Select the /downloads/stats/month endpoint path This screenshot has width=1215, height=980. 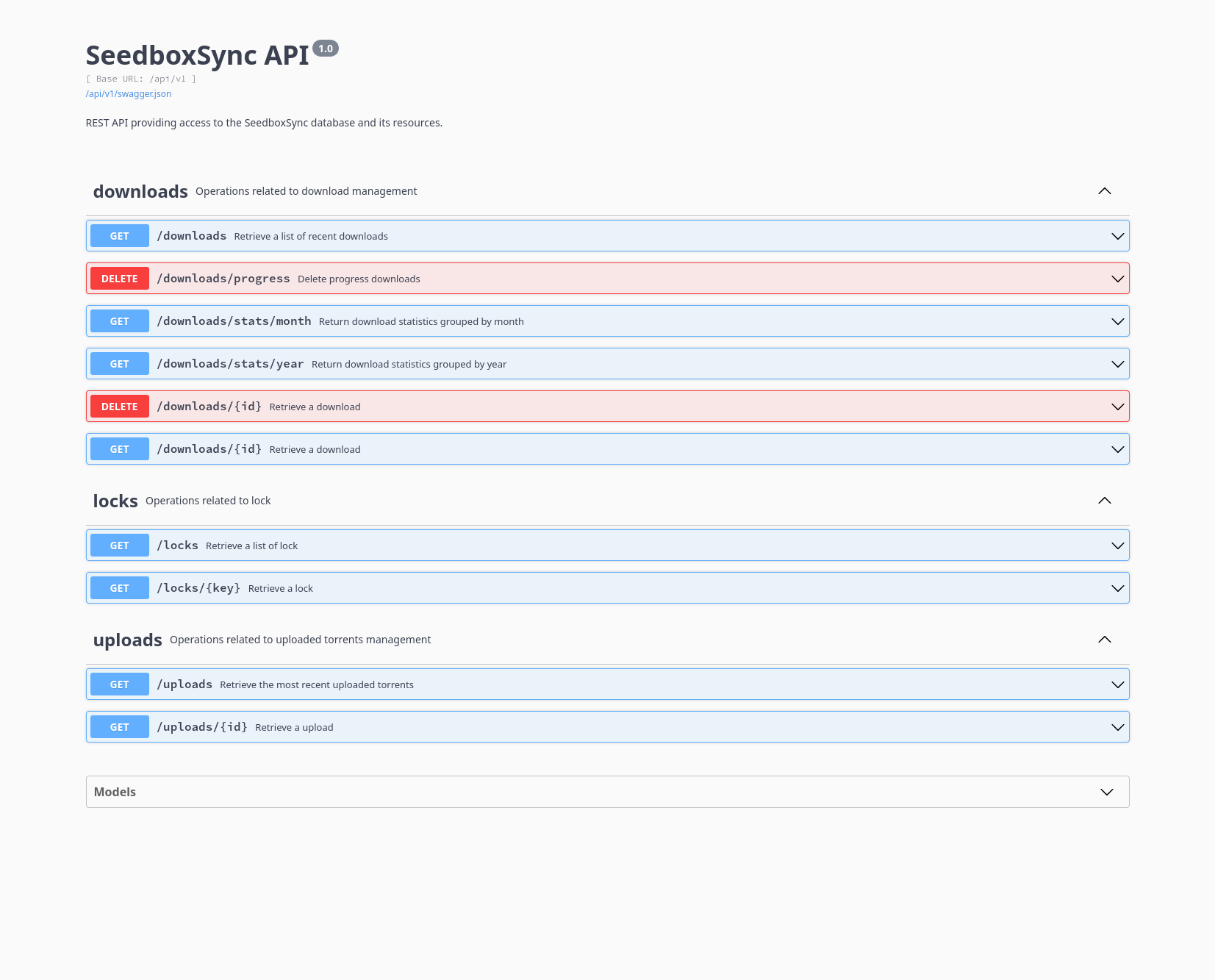234,321
